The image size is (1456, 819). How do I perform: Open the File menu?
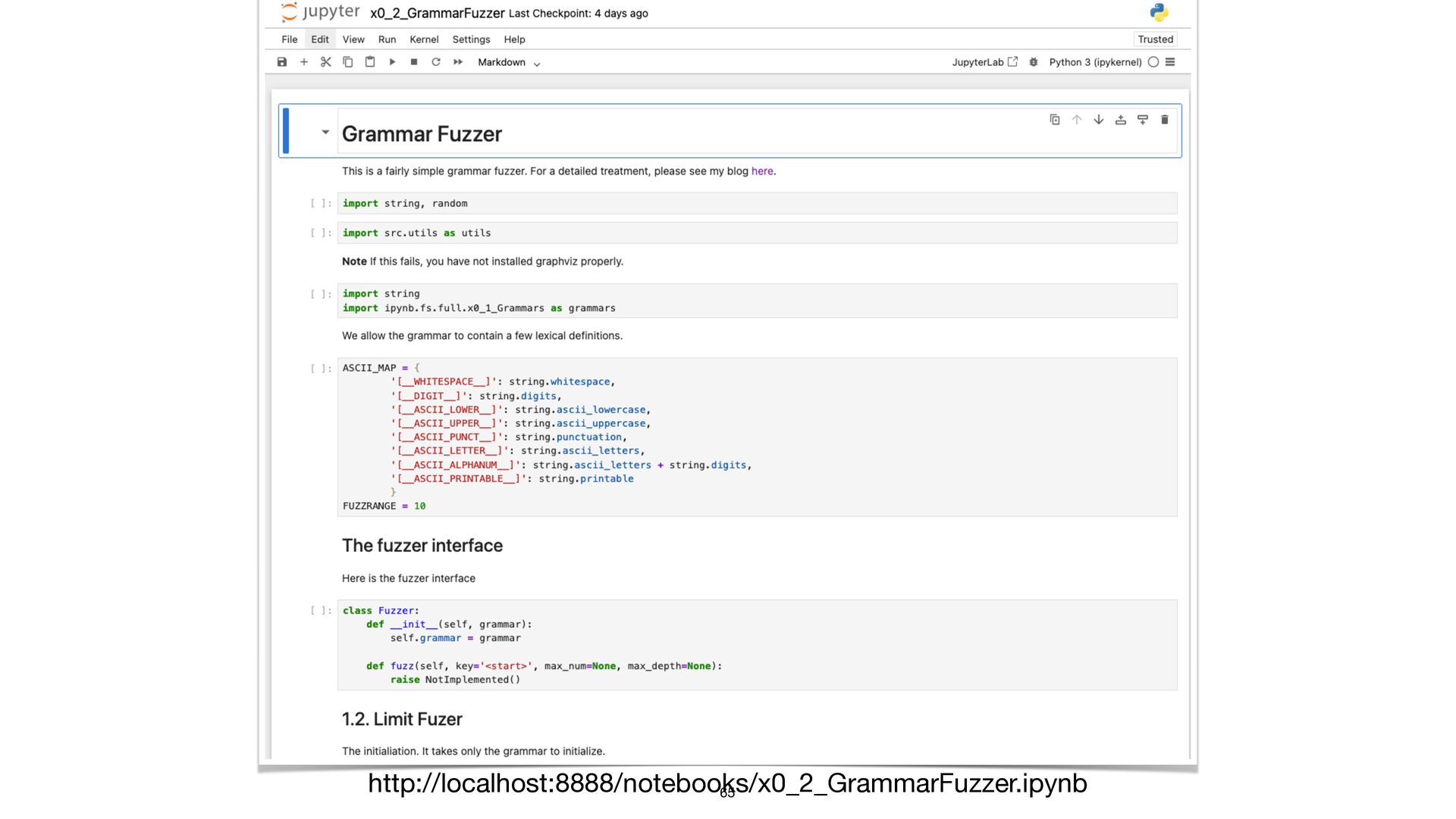coord(290,39)
